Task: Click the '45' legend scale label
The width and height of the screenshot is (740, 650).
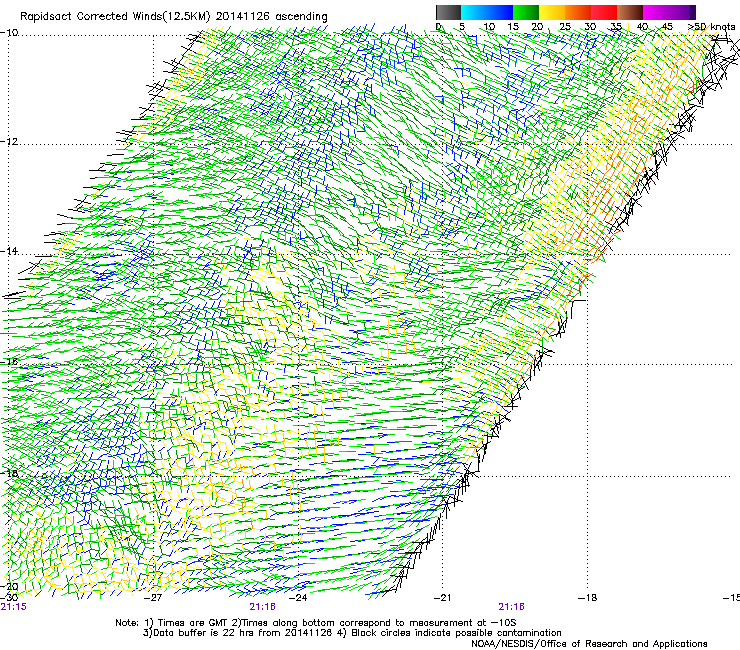Action: point(667,27)
